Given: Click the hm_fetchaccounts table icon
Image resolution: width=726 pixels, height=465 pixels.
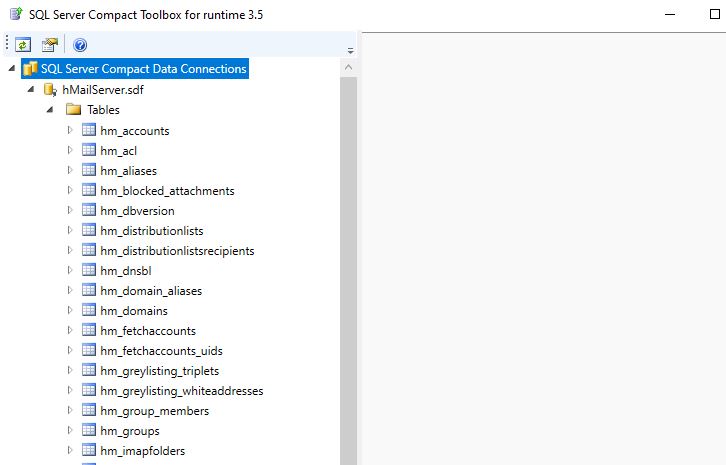Looking at the screenshot, I should coord(89,330).
